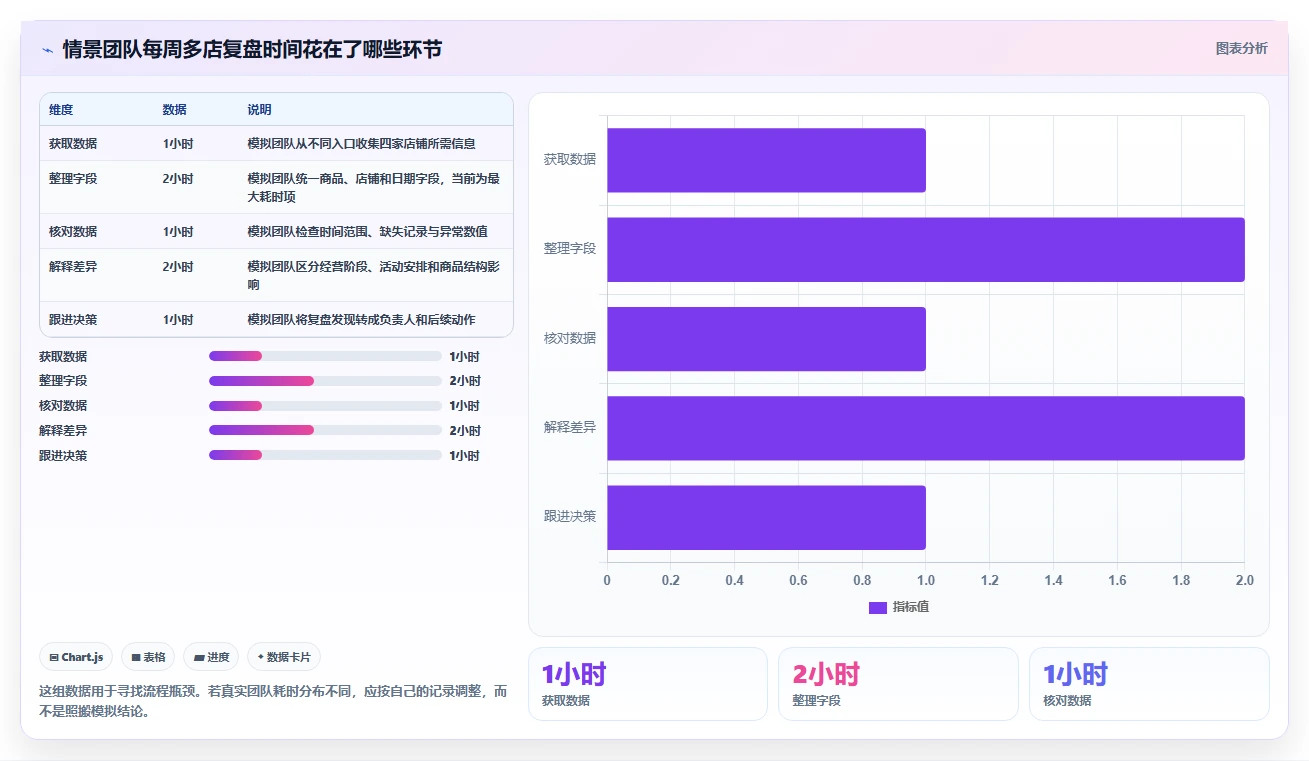Click the description starting 模拟团队统一商品

(x=374, y=188)
